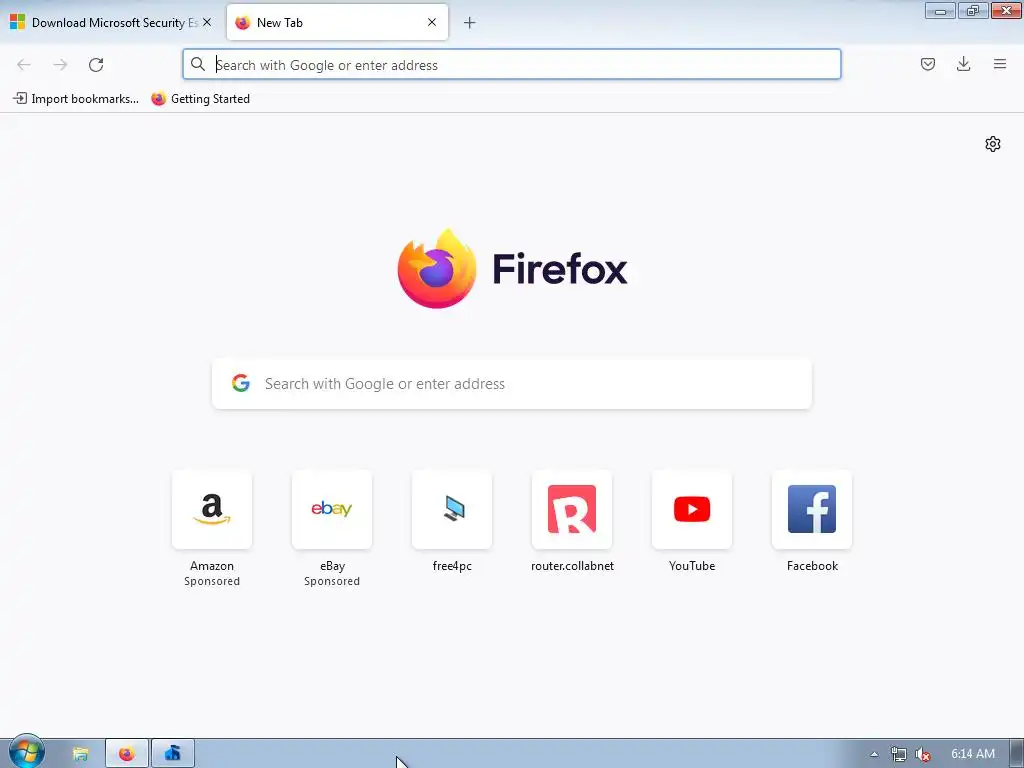Minimize the Firefox window

940,10
